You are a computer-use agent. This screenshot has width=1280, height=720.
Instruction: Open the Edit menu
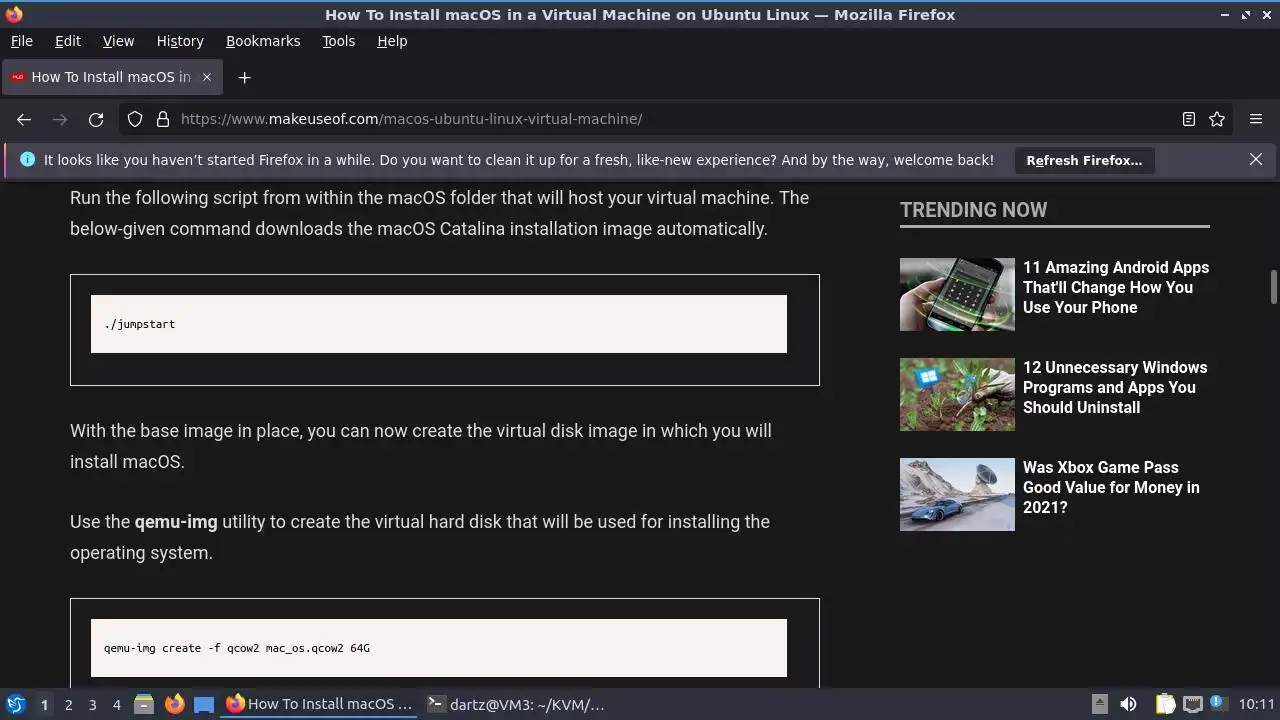tap(68, 41)
